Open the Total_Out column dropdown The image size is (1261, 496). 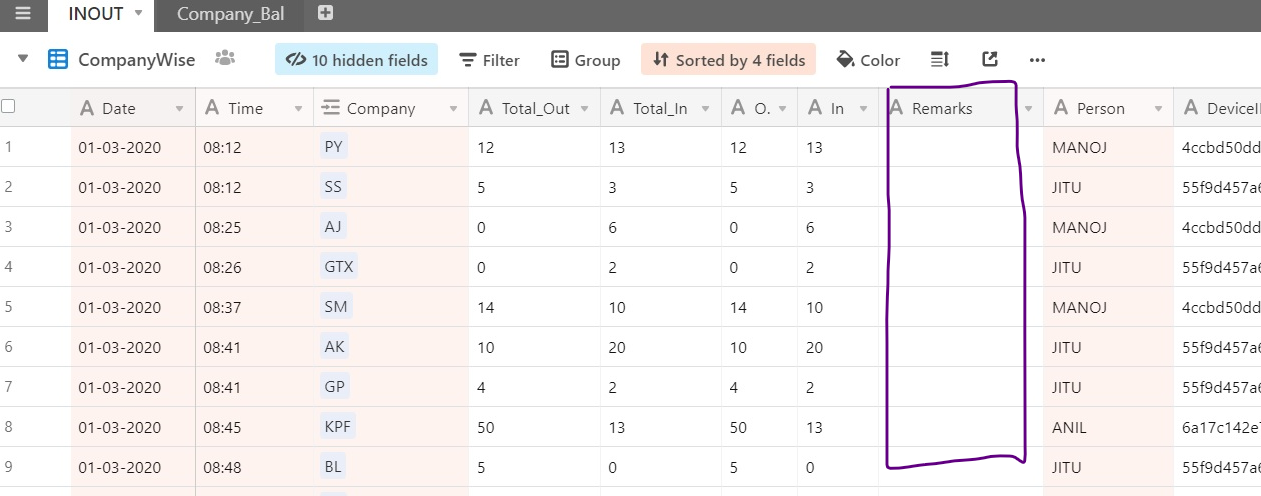(585, 108)
